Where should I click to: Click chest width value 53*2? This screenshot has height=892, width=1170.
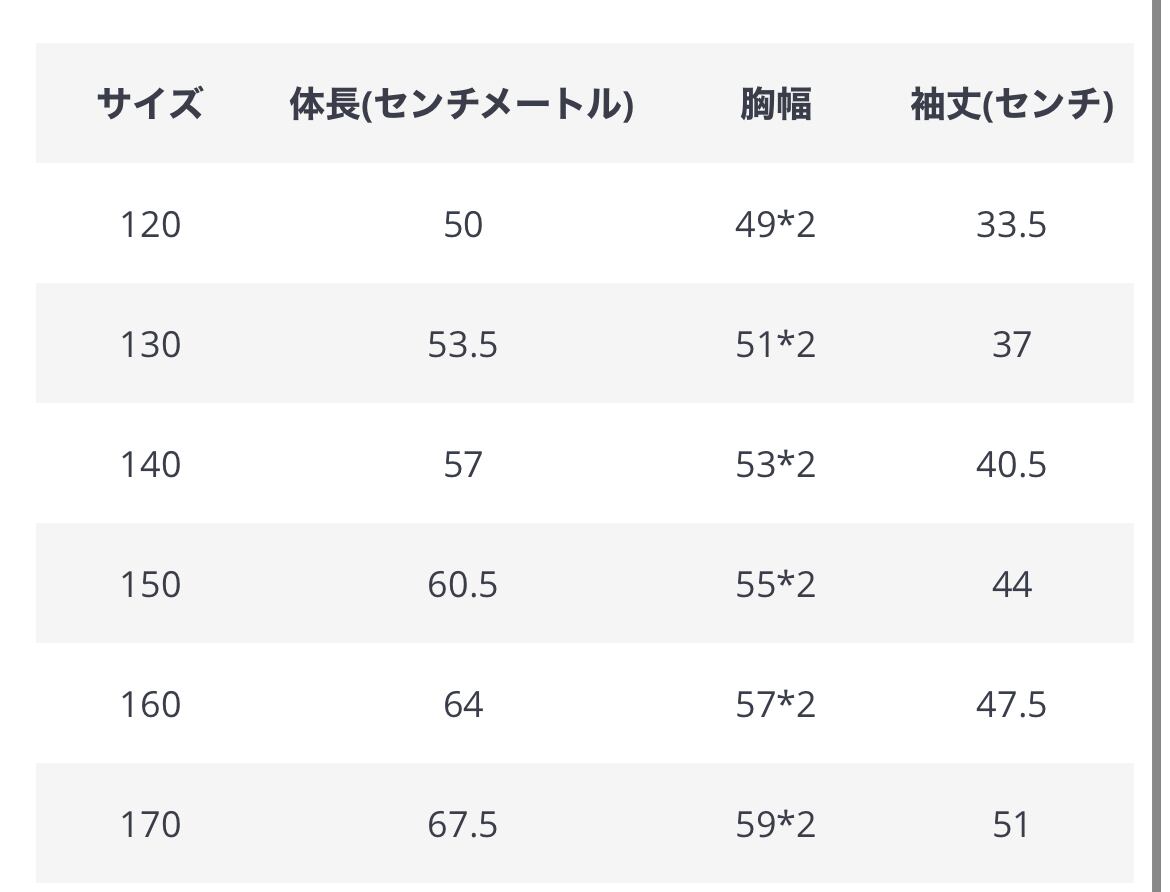coord(775,464)
